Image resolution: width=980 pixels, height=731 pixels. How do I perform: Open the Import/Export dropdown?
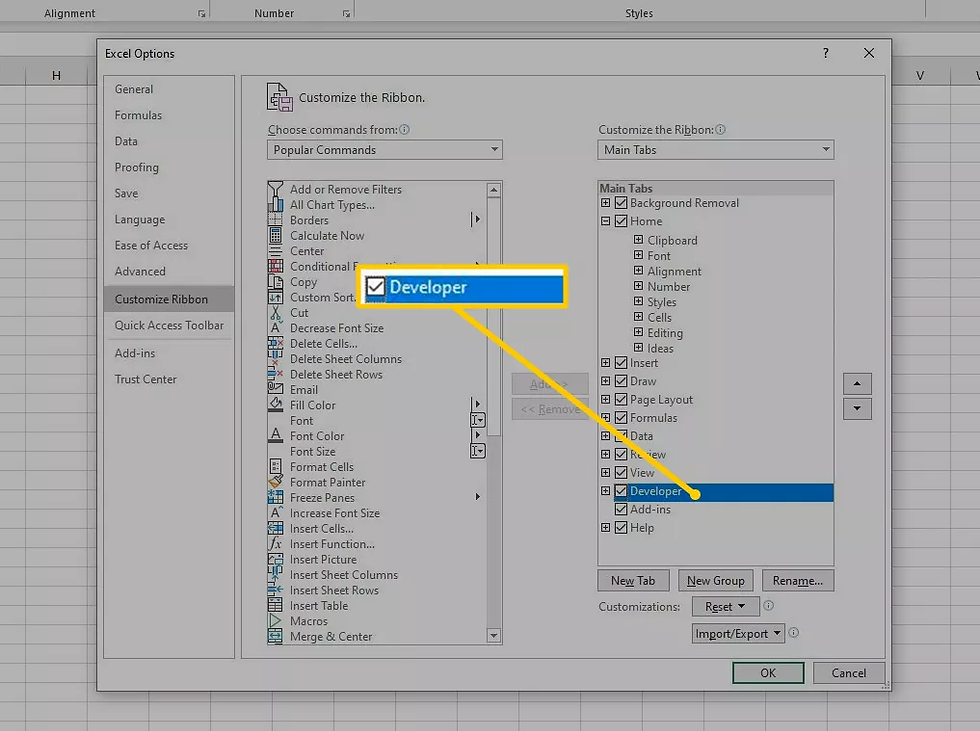pos(738,634)
